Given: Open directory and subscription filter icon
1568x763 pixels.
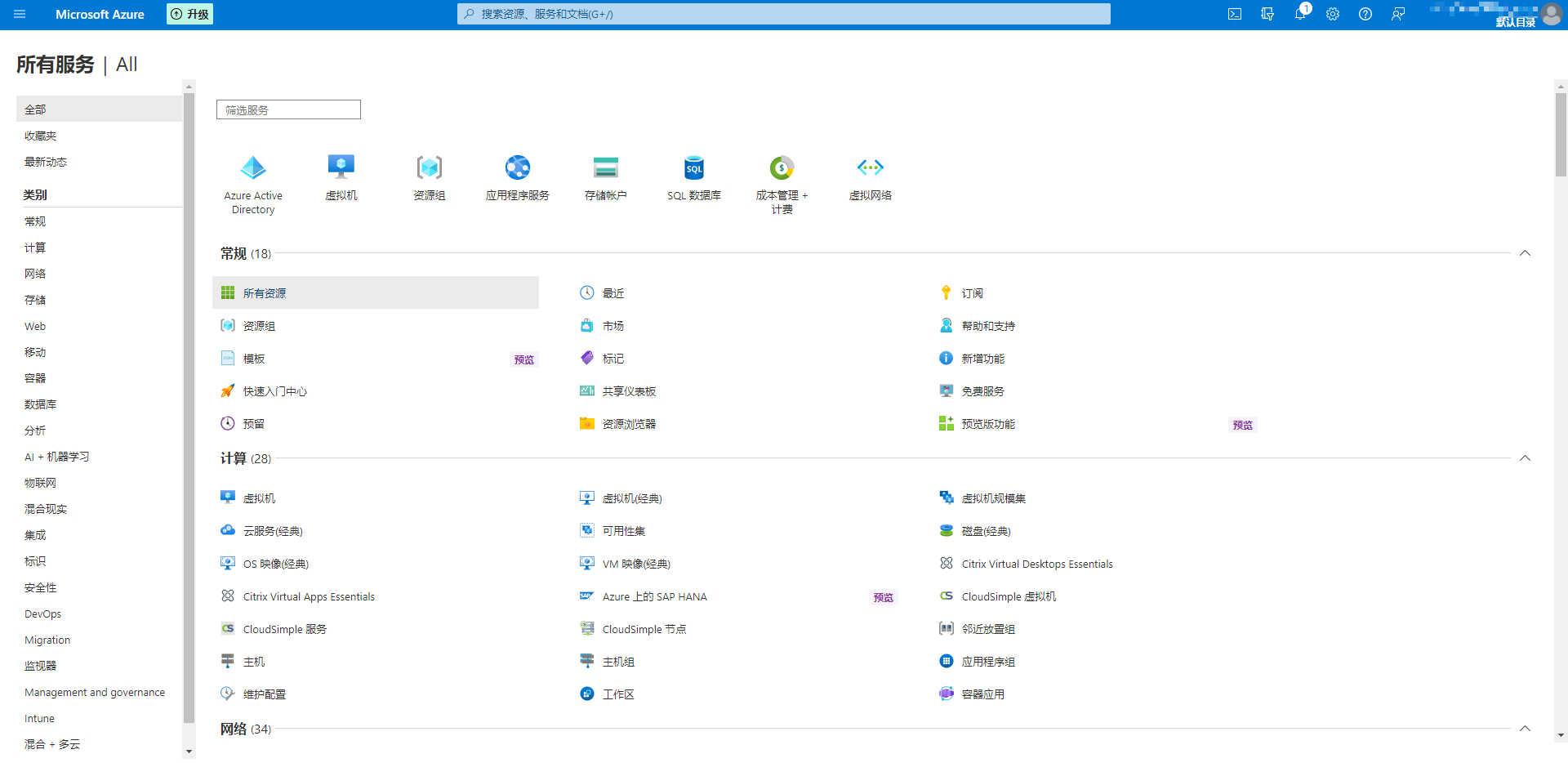Looking at the screenshot, I should click(x=1267, y=14).
